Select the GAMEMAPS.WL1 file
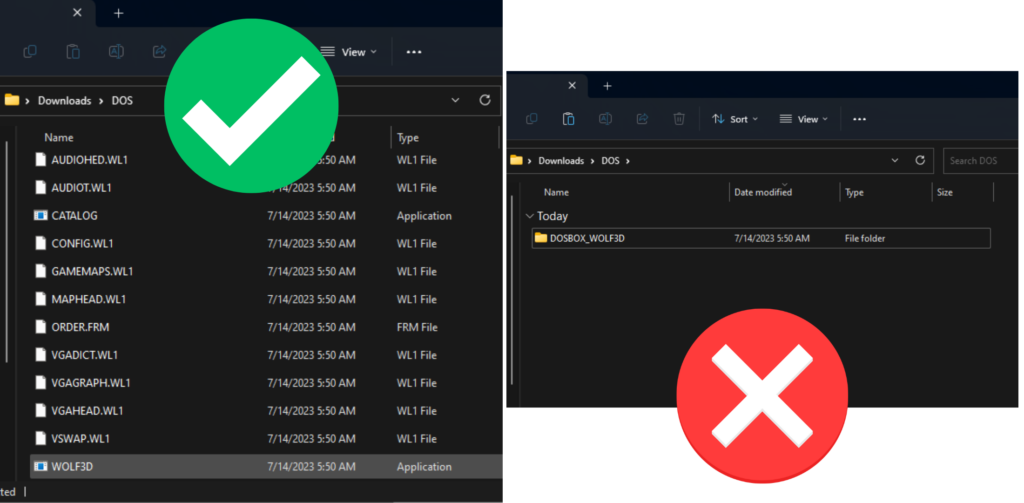The width and height of the screenshot is (1024, 503). tap(267, 271)
